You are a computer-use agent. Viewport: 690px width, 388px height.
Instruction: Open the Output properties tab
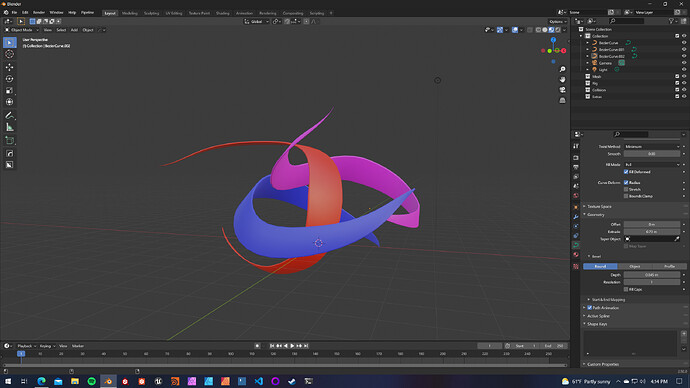[576, 167]
